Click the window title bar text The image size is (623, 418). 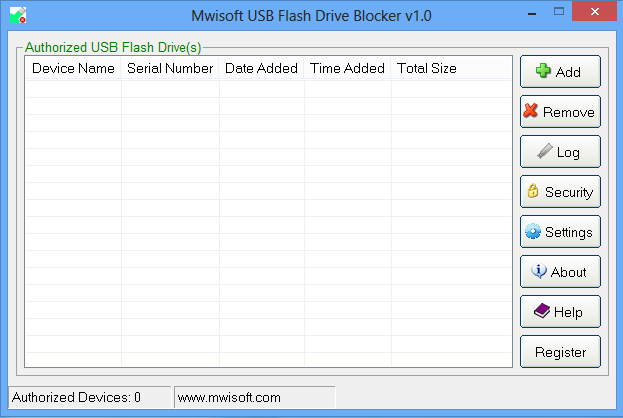point(311,17)
